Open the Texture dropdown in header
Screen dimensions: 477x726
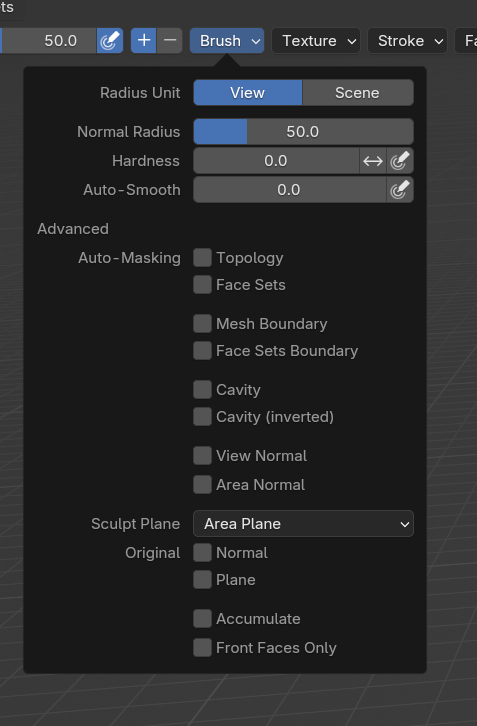click(316, 41)
